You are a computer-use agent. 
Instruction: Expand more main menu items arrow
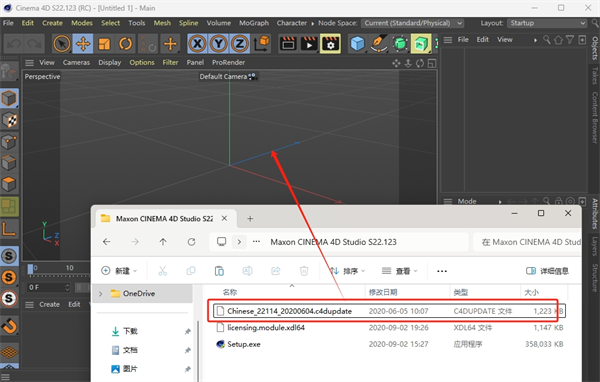tap(313, 23)
